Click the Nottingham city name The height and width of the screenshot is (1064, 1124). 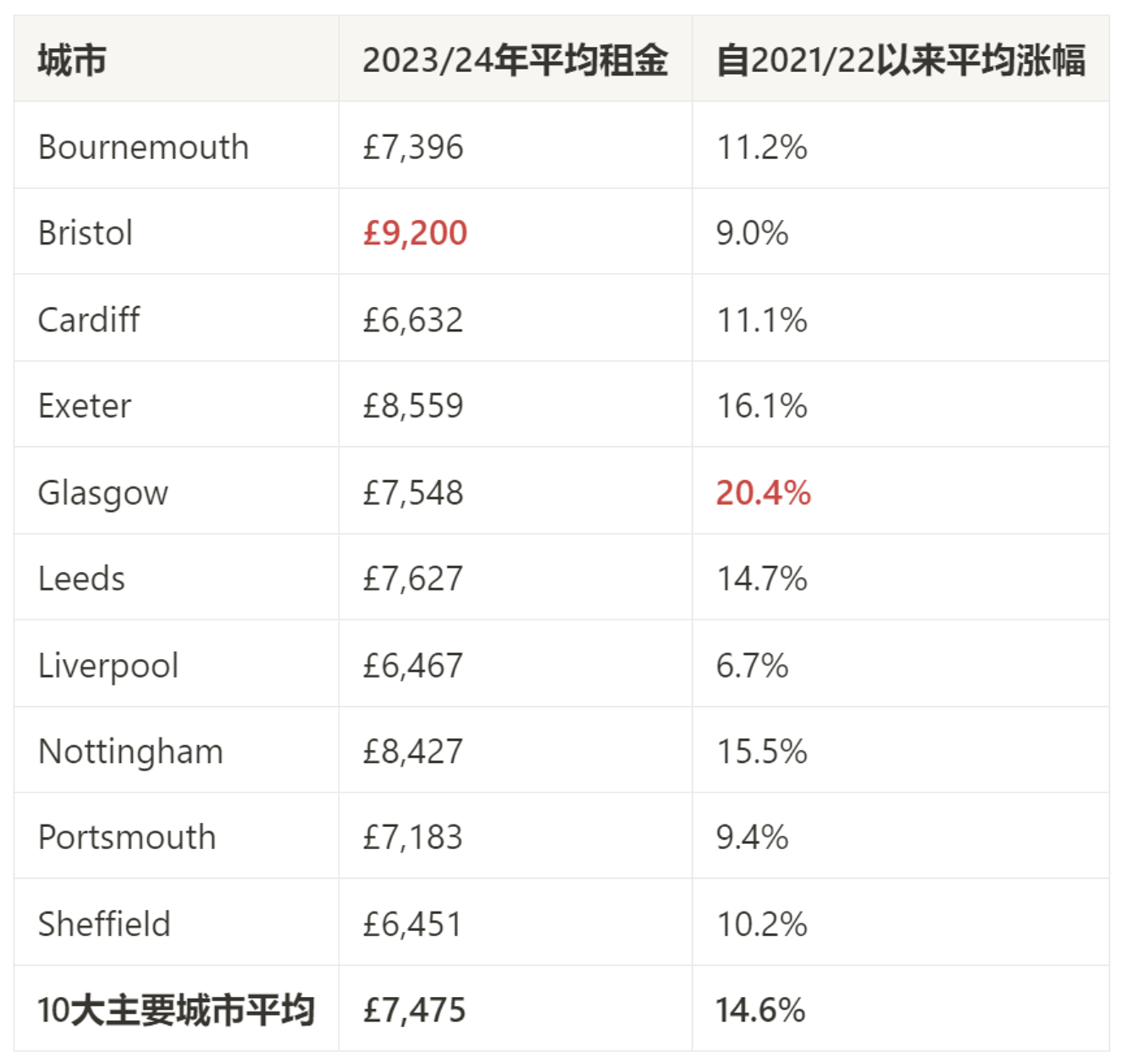[x=131, y=752]
